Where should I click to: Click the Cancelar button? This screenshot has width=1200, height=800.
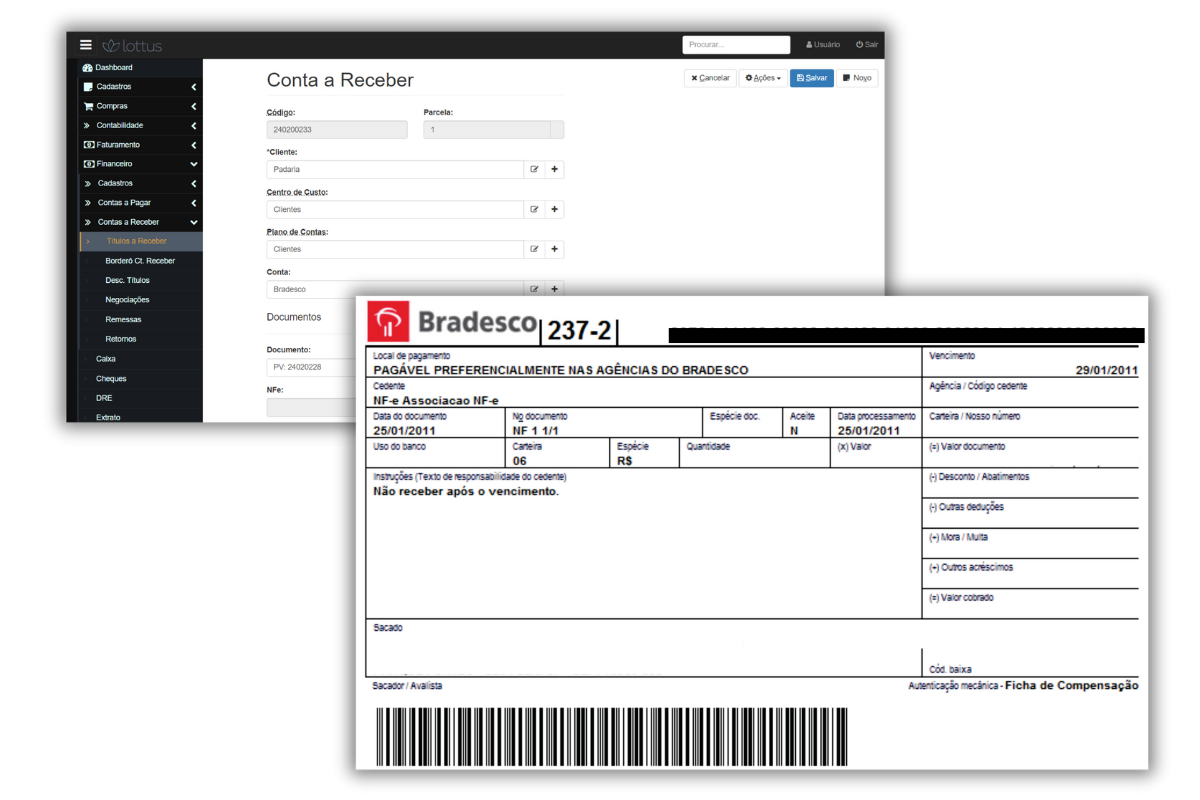[710, 78]
